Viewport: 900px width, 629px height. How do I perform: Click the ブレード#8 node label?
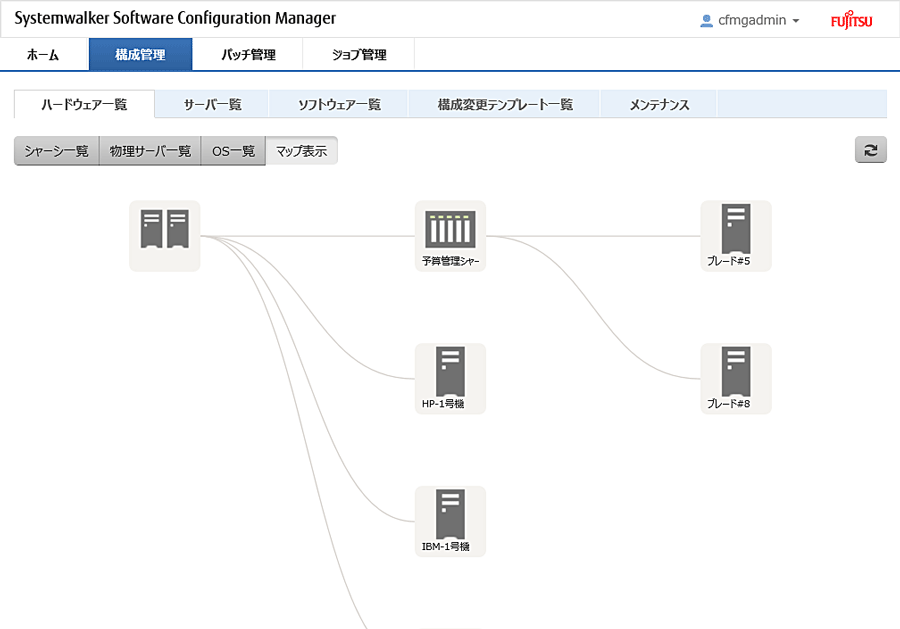[728, 404]
